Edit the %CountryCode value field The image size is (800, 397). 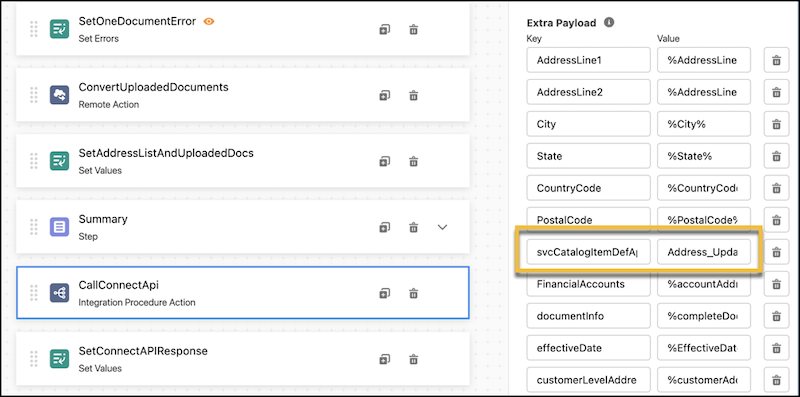pos(704,188)
